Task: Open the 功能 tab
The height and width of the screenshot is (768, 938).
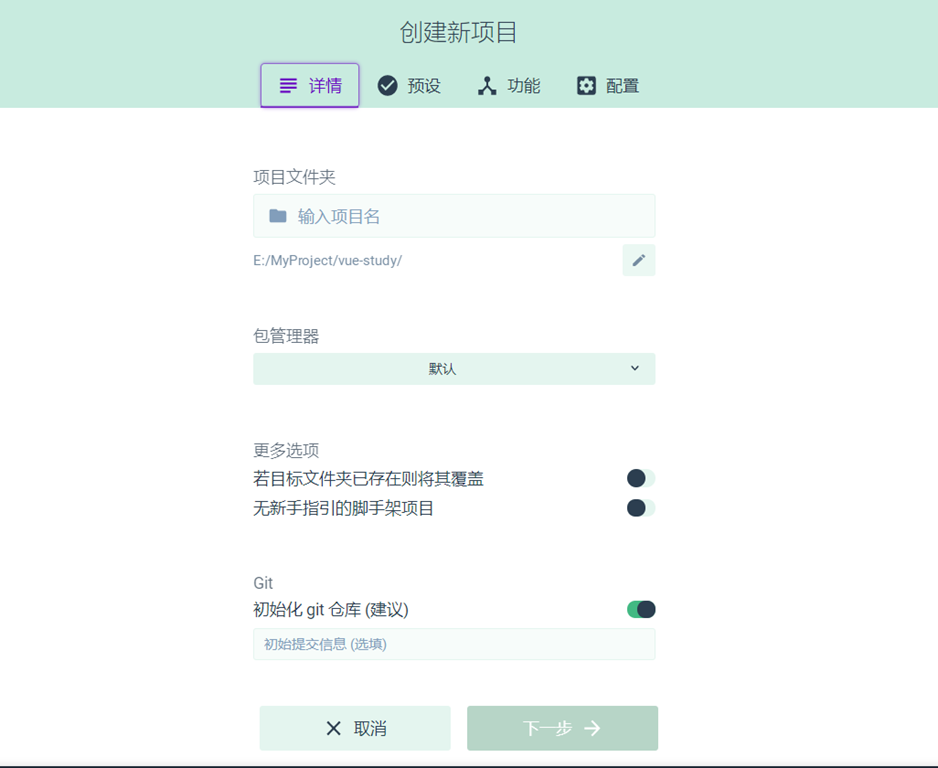Action: coord(510,86)
